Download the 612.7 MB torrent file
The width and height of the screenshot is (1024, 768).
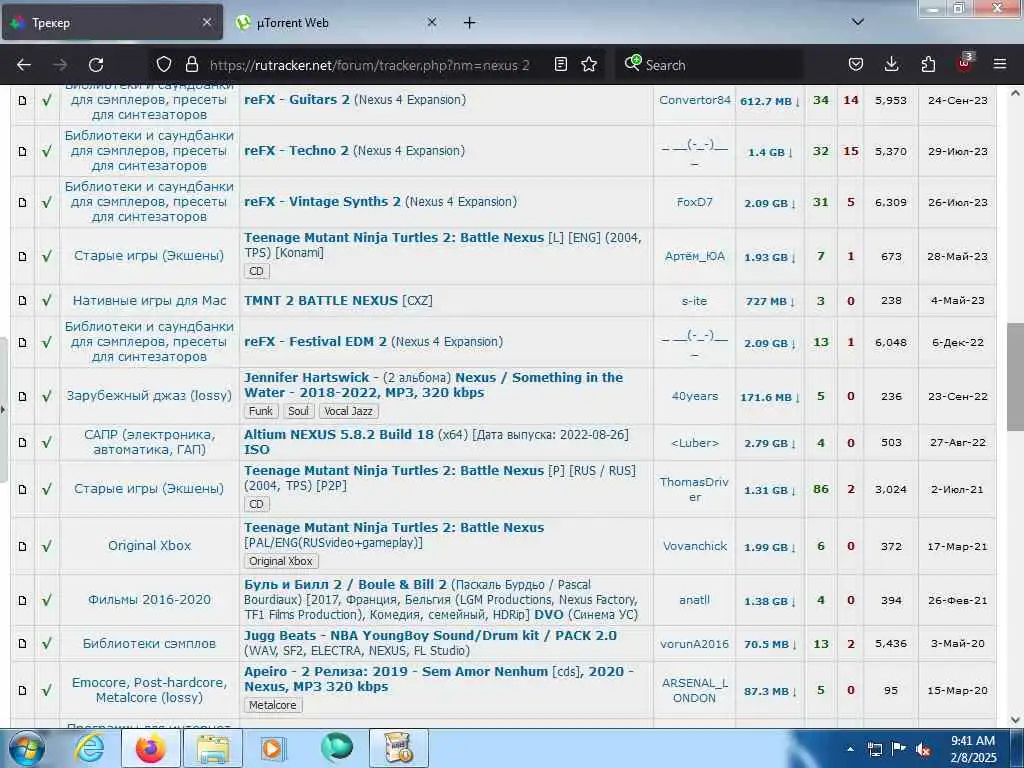tap(769, 101)
